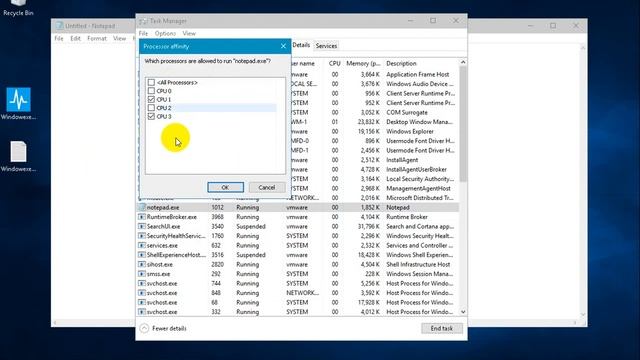Click the End task button

pyautogui.click(x=442, y=328)
